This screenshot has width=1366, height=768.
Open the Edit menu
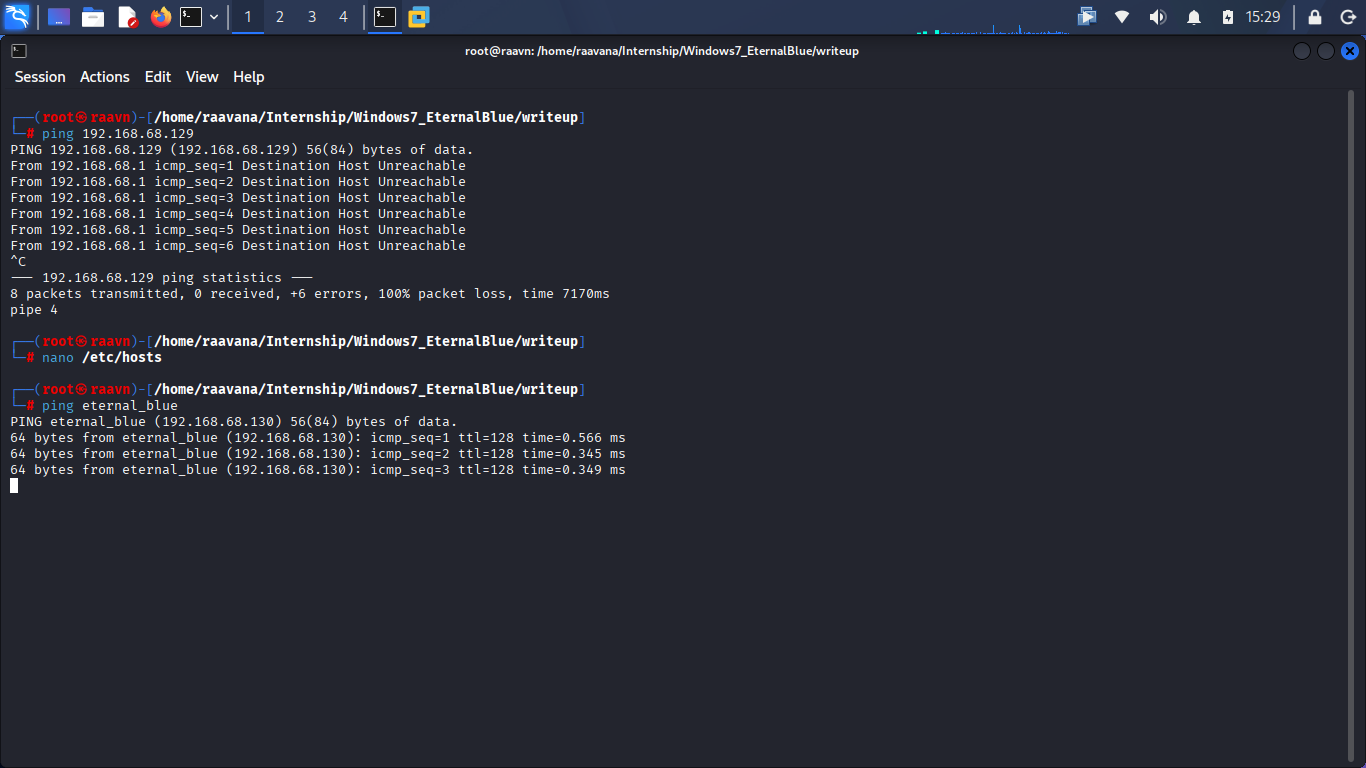[158, 77]
